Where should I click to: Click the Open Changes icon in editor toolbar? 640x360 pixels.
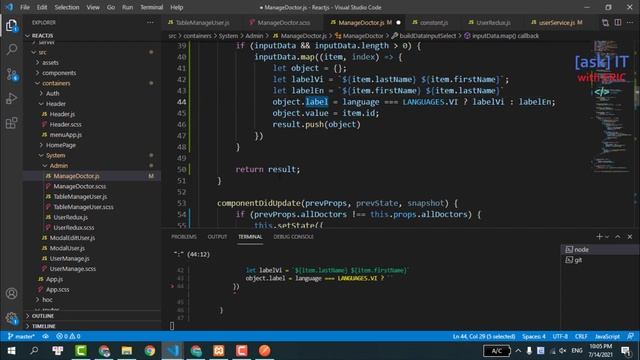[x=605, y=22]
